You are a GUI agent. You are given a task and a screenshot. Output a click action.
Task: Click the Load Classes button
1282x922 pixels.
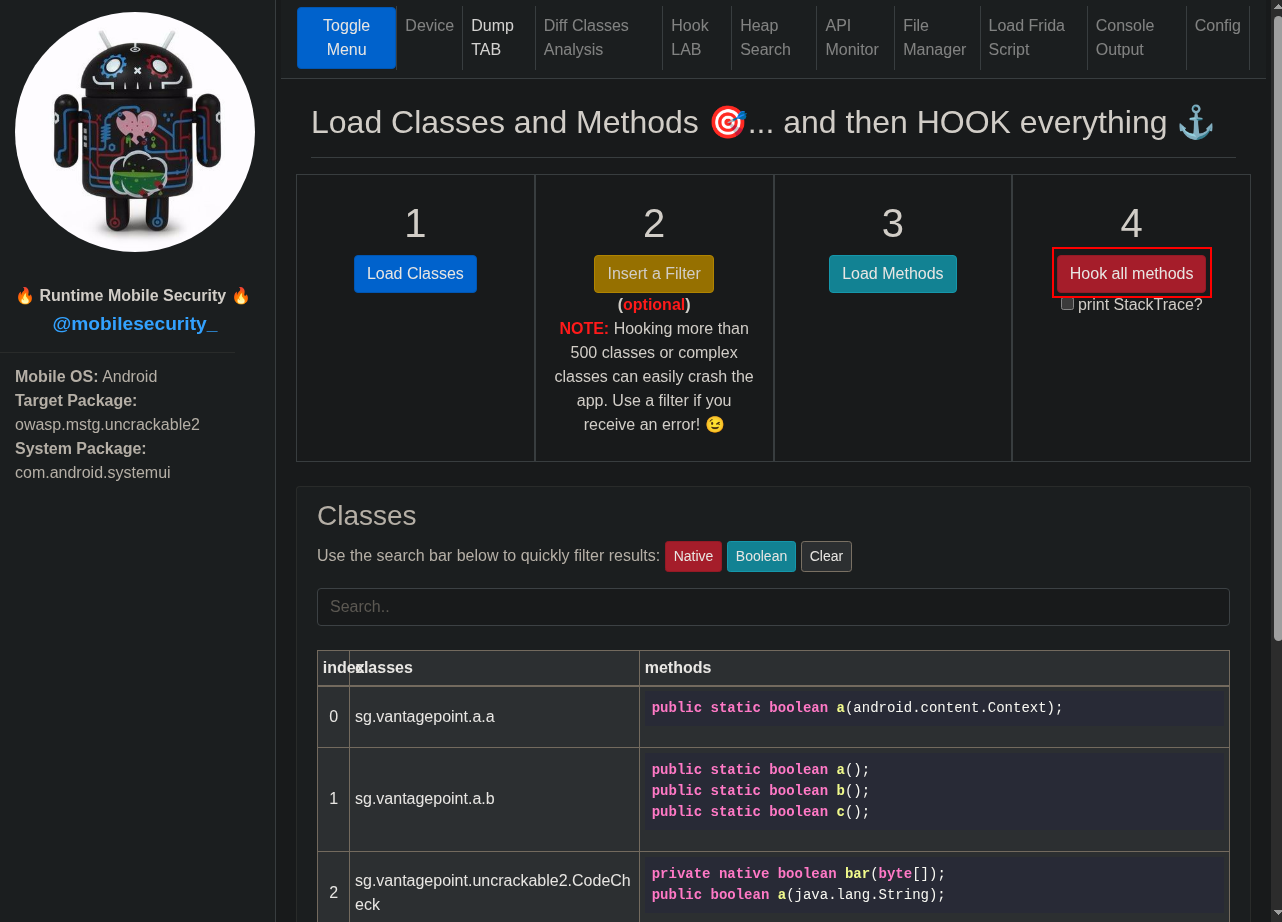pyautogui.click(x=415, y=274)
